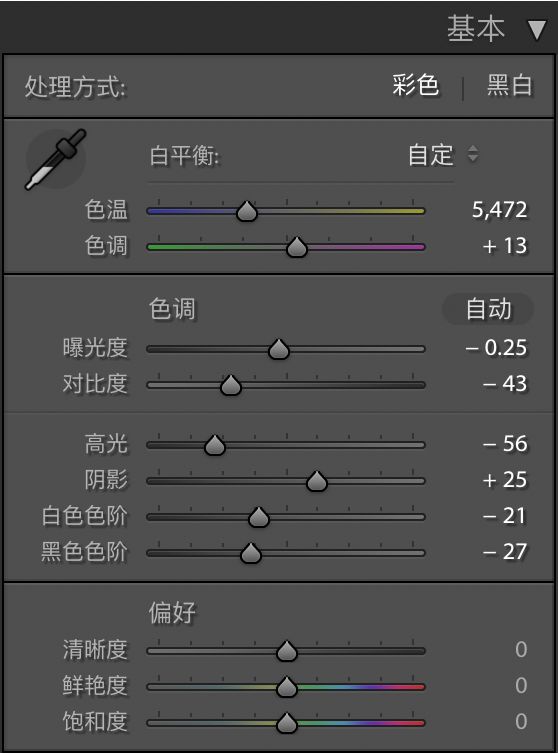Click the 阴影 slider handle
Screen dimensions: 558x754
click(x=317, y=481)
